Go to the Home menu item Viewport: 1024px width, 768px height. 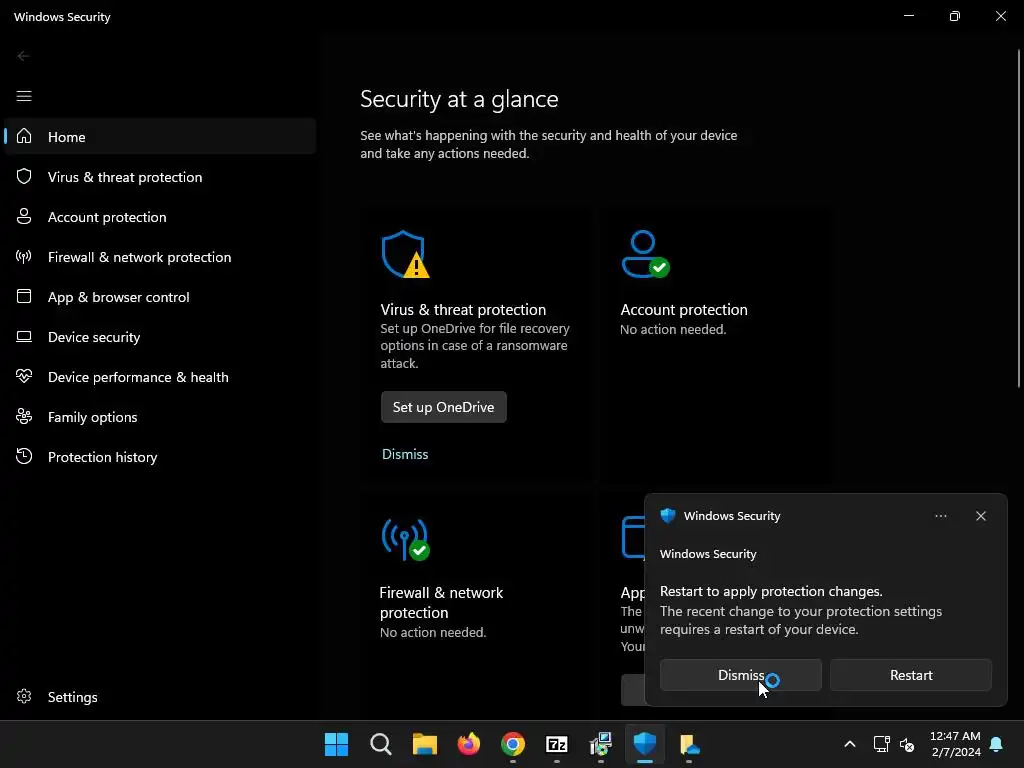coord(160,136)
